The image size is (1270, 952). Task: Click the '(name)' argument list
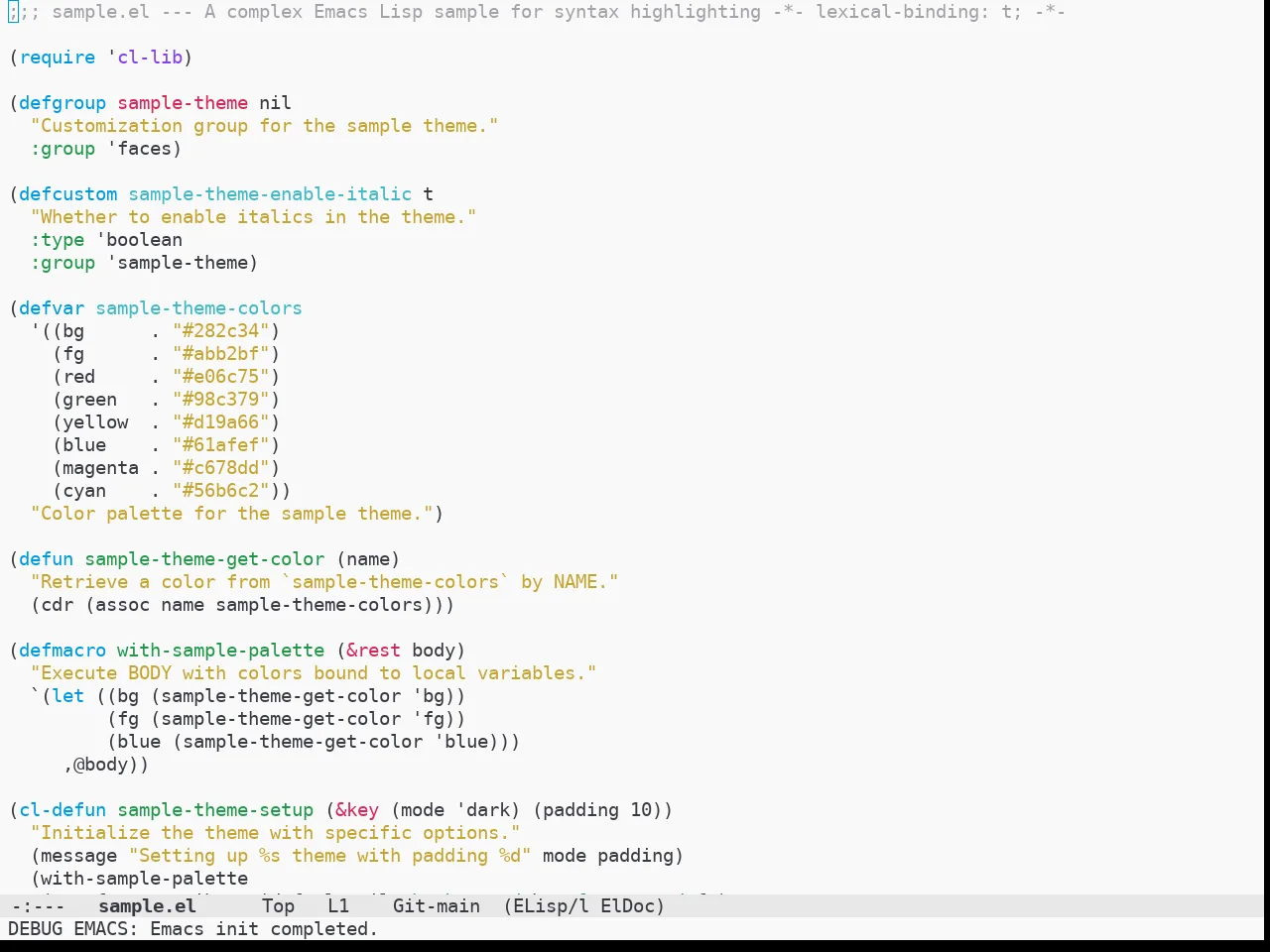click(x=368, y=559)
